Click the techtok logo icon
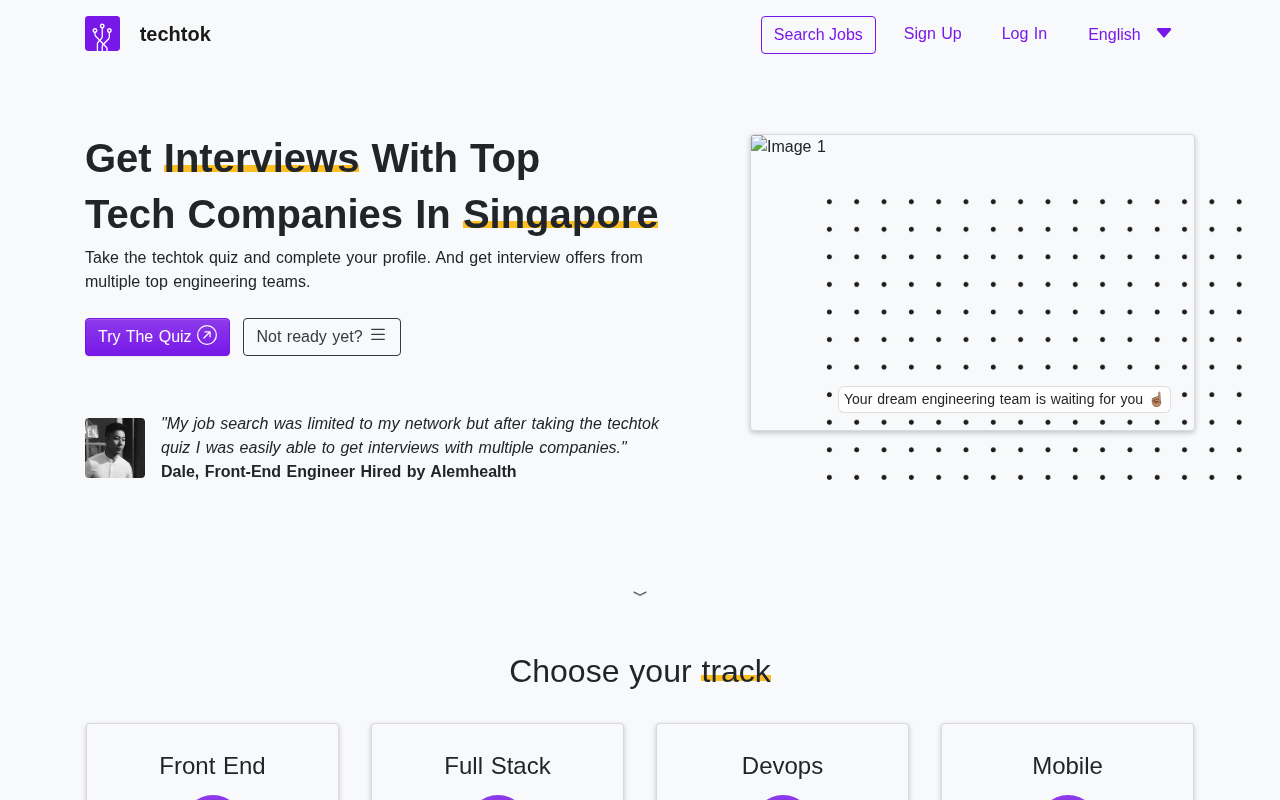The height and width of the screenshot is (800, 1280). tap(102, 34)
